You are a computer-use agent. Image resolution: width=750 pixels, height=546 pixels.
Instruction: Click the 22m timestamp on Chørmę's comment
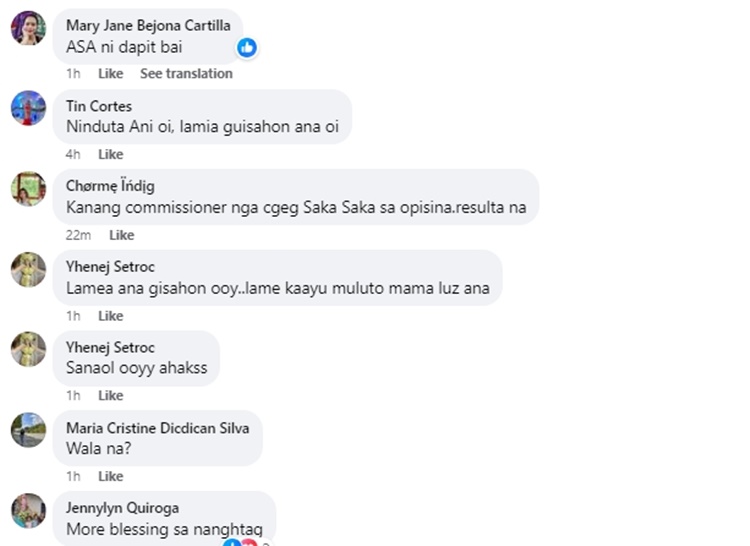click(78, 235)
